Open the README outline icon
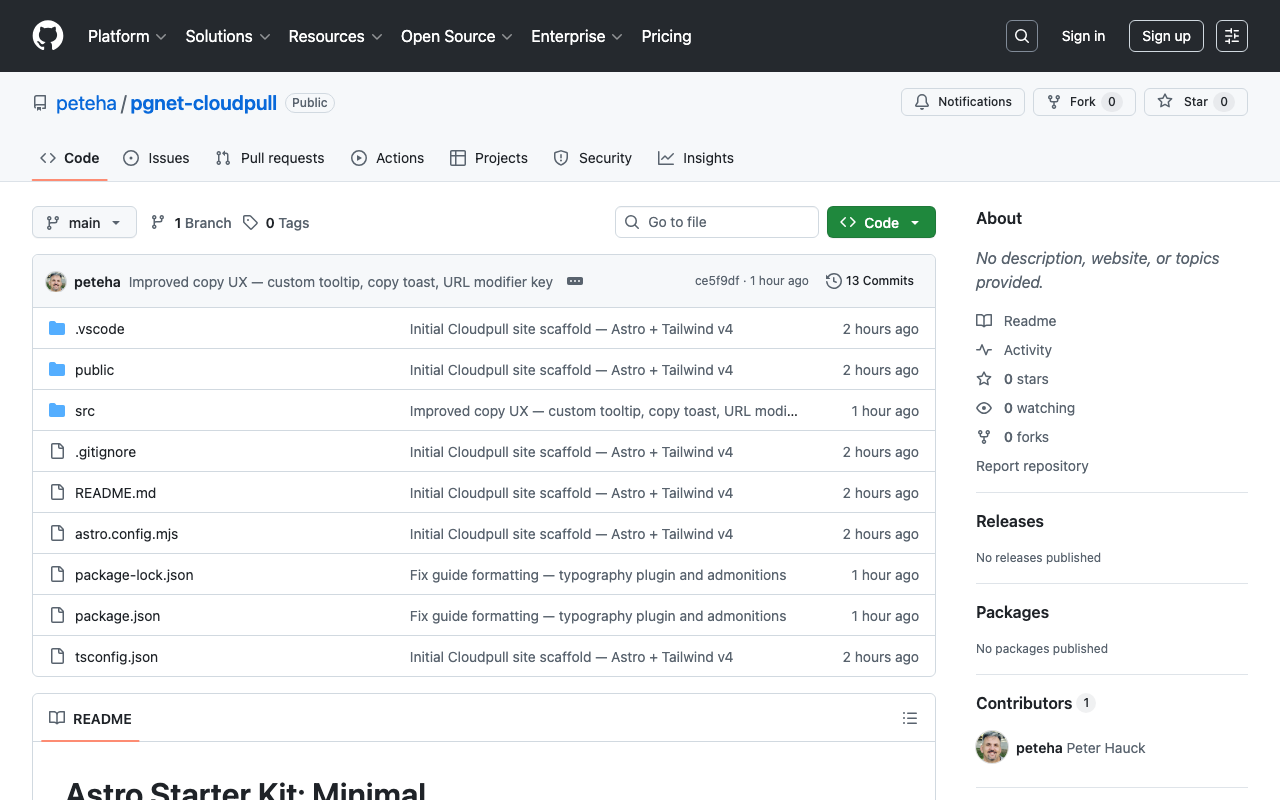This screenshot has width=1280, height=800. 909,718
